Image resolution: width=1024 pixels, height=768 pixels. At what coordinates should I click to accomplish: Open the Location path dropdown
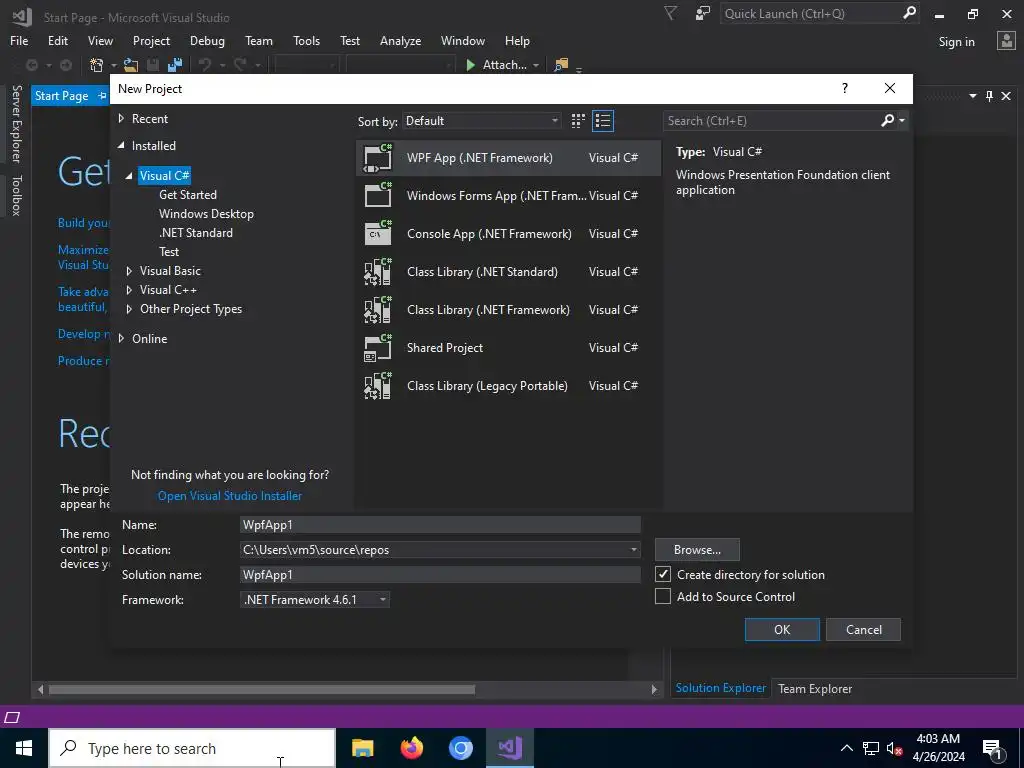click(633, 550)
